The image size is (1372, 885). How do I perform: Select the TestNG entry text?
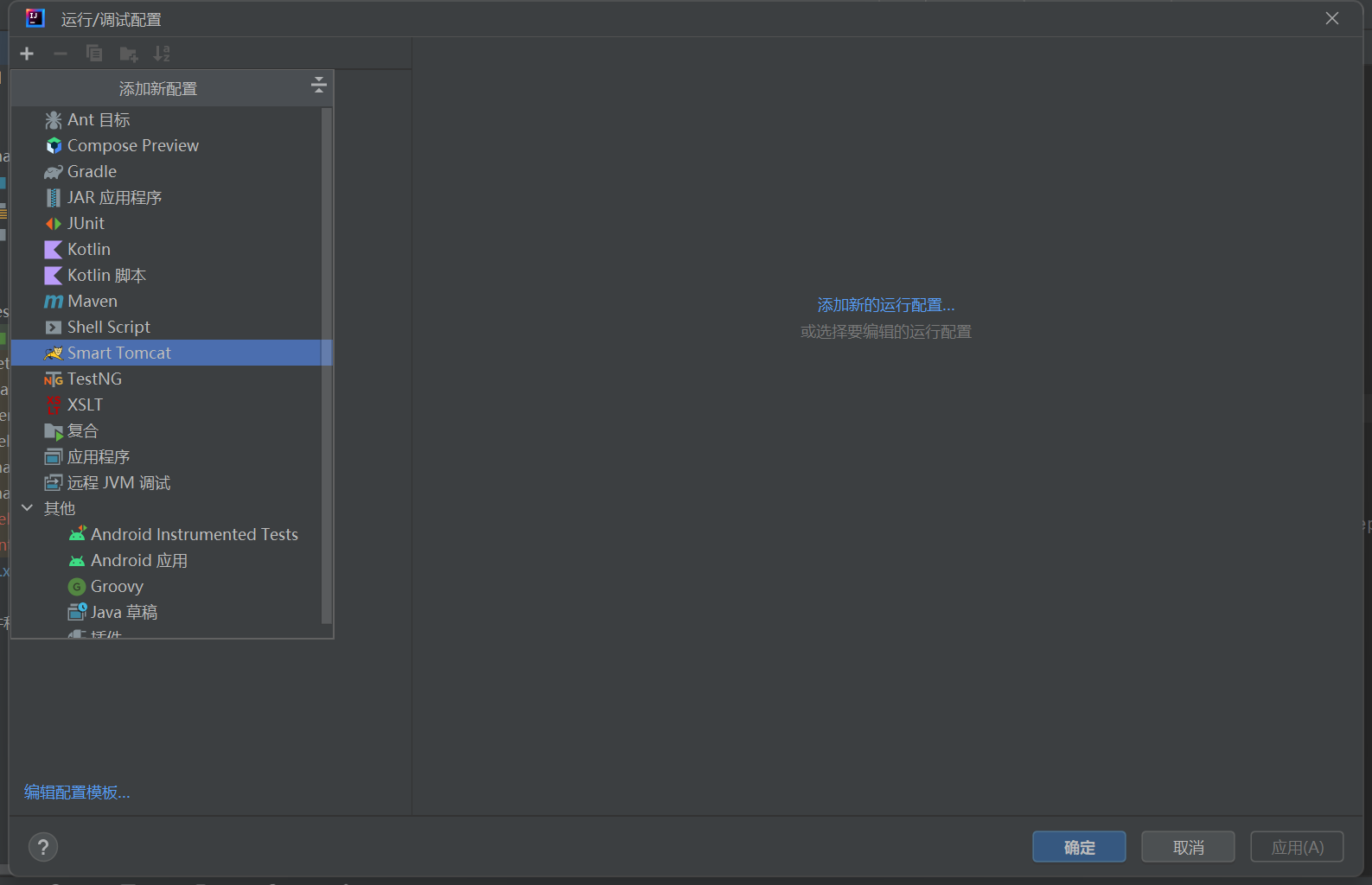[94, 379]
